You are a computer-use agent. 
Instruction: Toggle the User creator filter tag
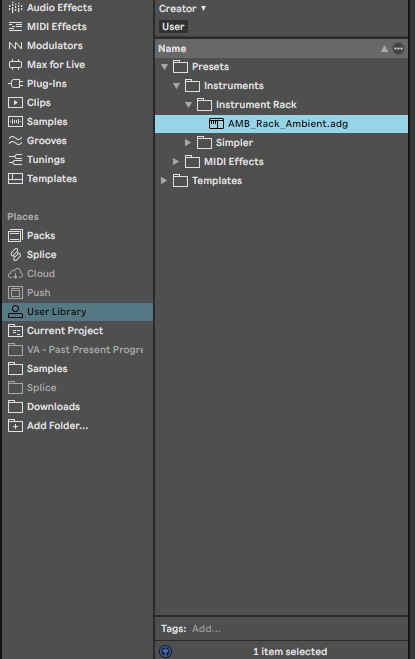coord(173,26)
